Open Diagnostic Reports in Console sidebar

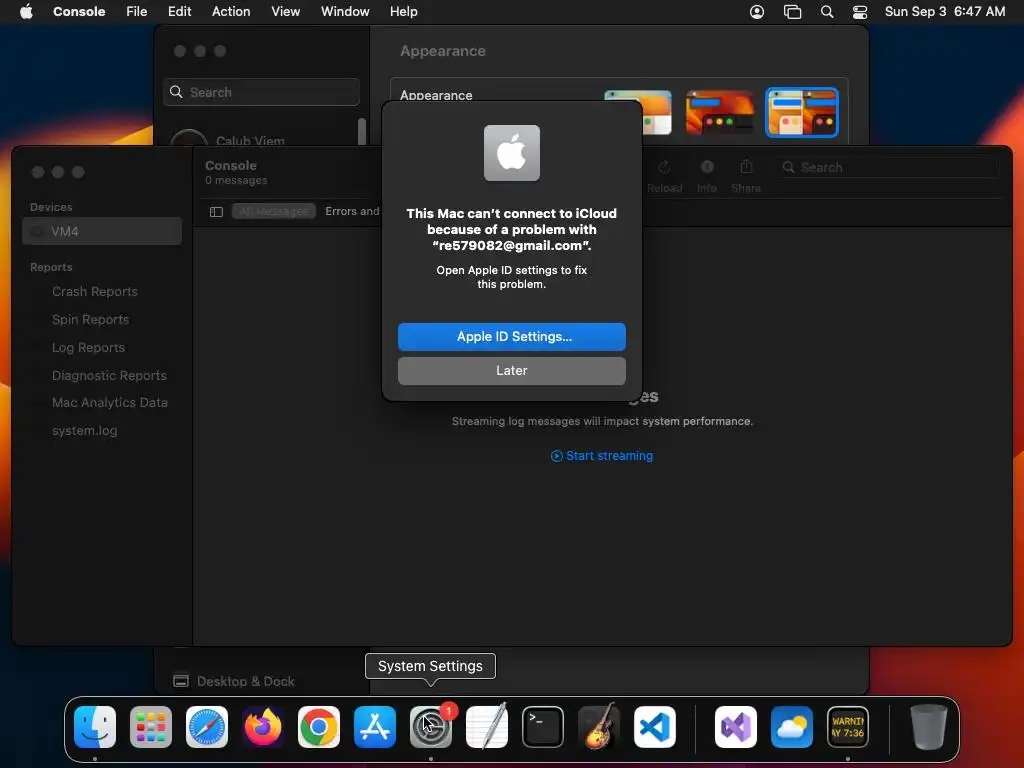tap(109, 376)
